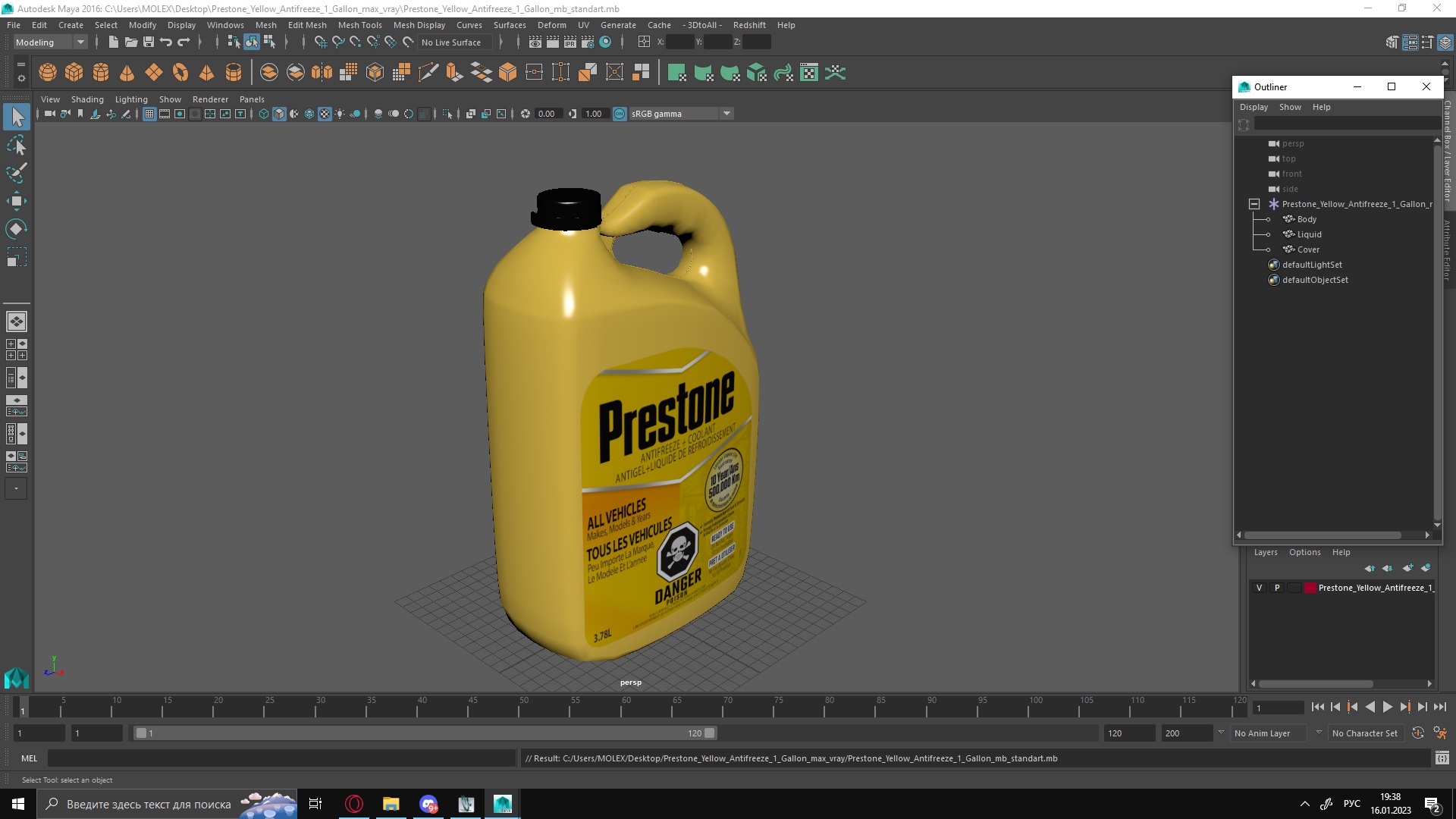Open the viewport Shading menu
Image resolution: width=1456 pixels, height=819 pixels.
tap(87, 99)
